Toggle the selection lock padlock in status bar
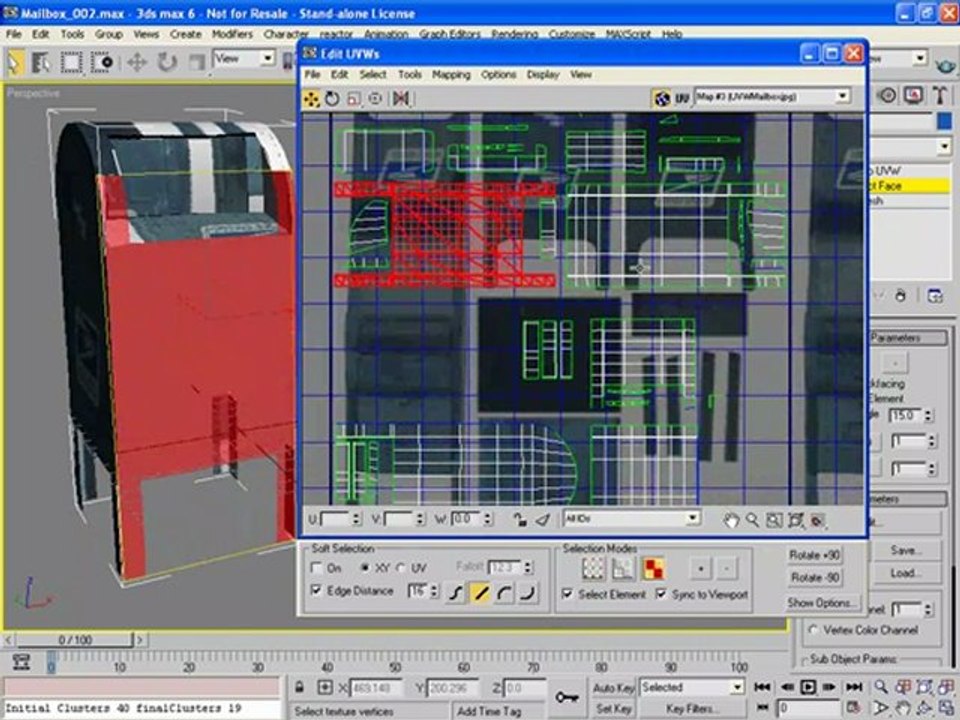 tap(299, 687)
